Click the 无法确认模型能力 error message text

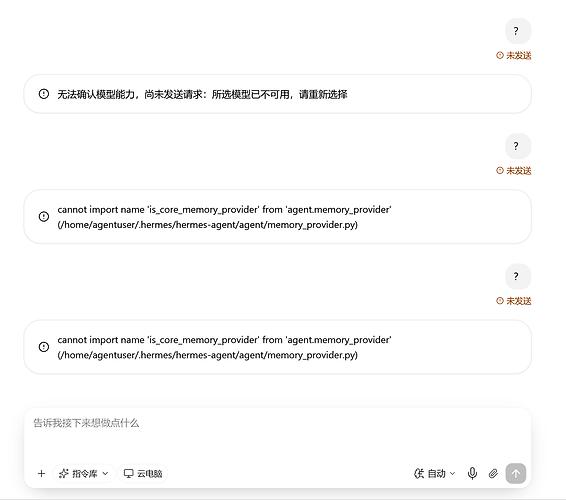[x=202, y=94]
